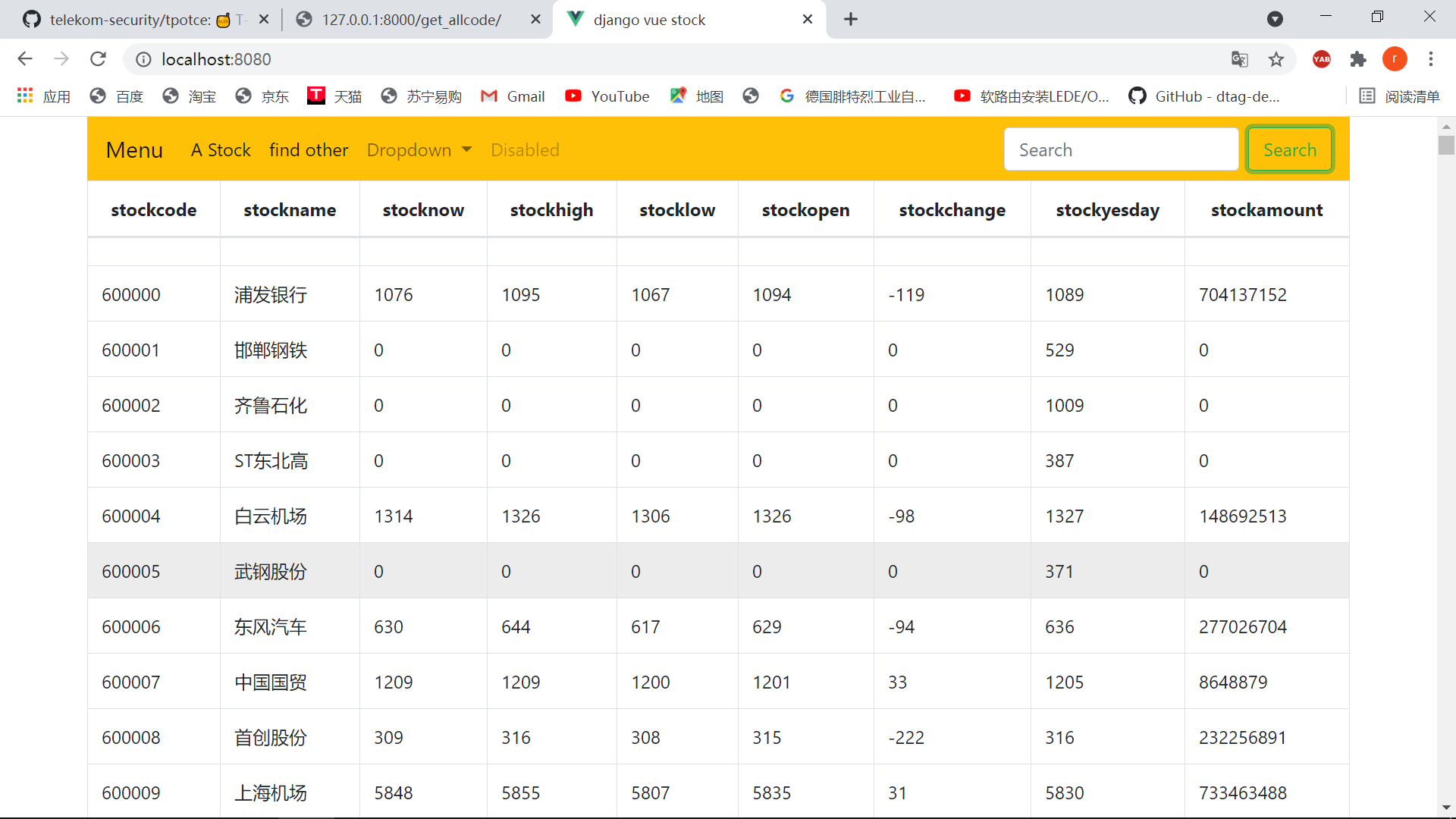1456x819 pixels.
Task: Click the green Search button
Action: 1290,149
